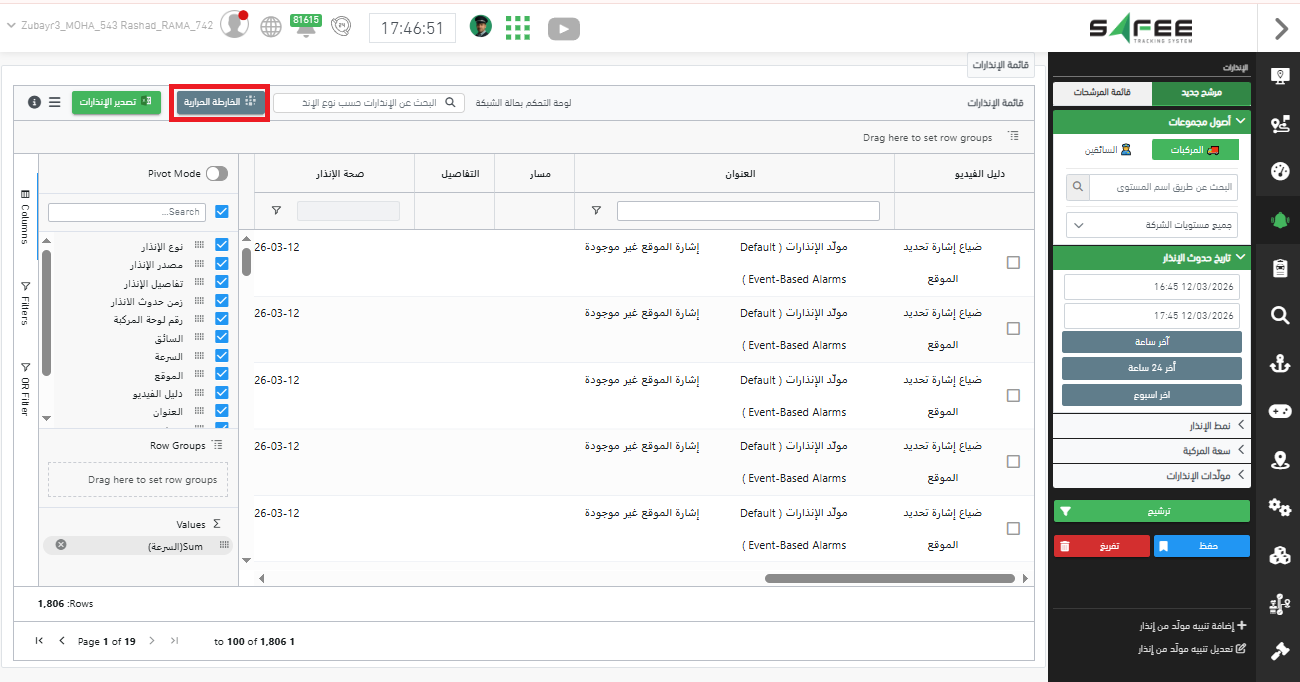
Task: Select the first alarm row checkbox
Action: [1013, 262]
